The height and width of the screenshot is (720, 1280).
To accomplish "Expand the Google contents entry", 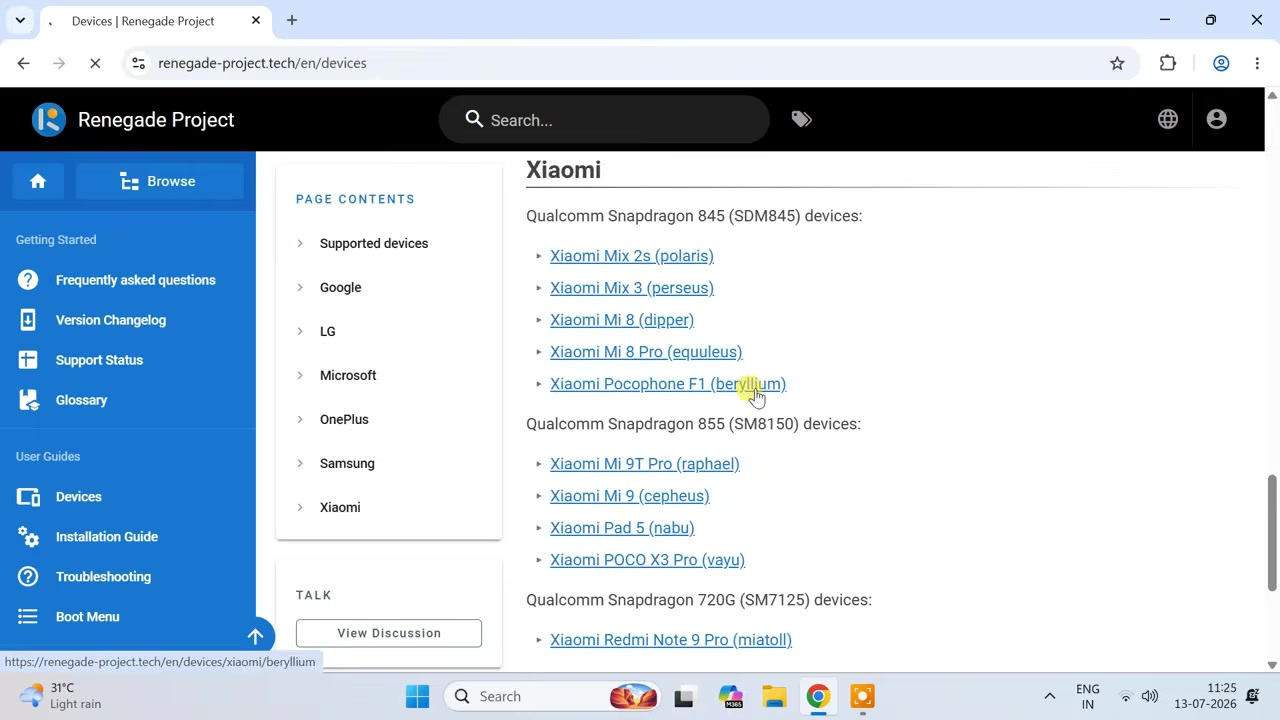I will point(300,287).
